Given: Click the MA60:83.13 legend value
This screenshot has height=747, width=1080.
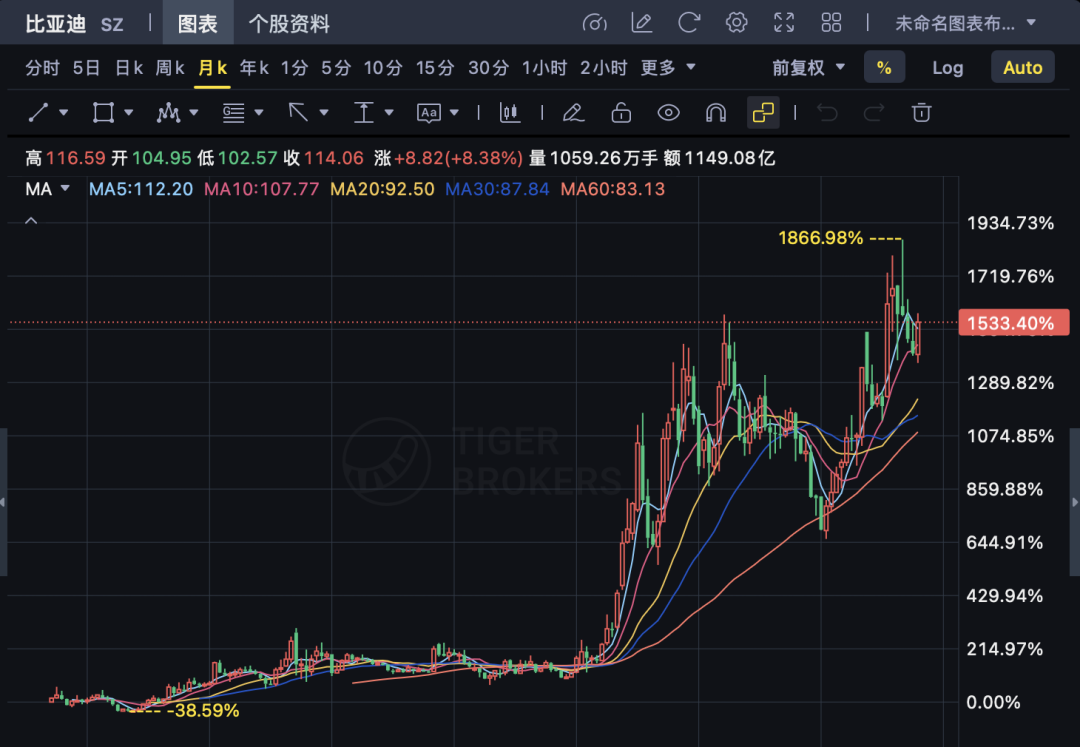Looking at the screenshot, I should pyautogui.click(x=612, y=189).
